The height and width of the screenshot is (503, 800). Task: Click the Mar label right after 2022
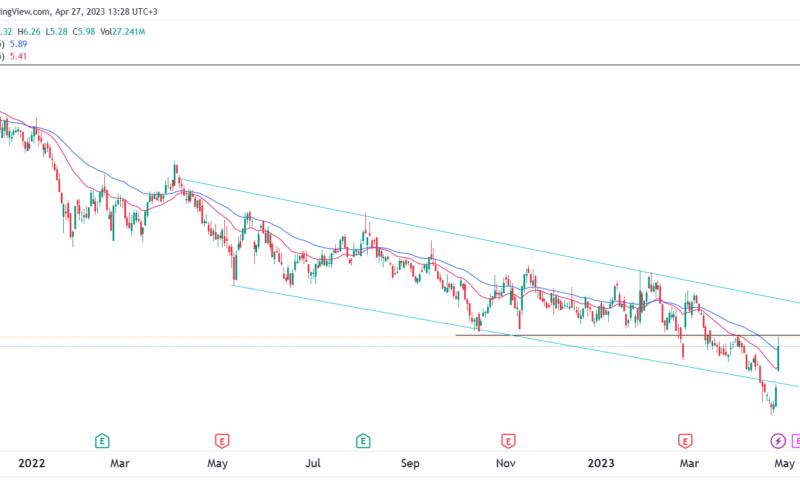click(120, 463)
